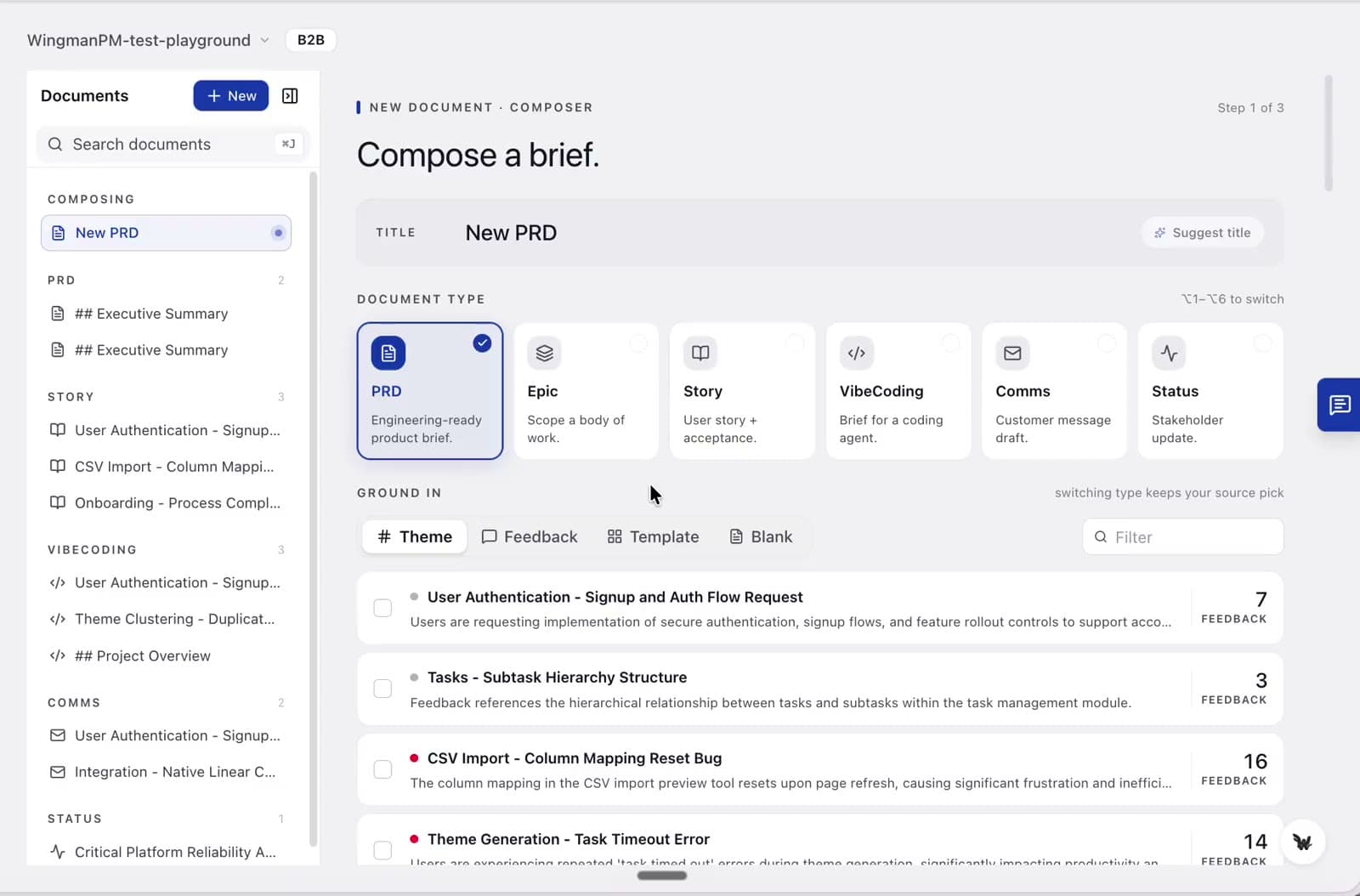Check the Tasks - Subtask Hierarchy Structure checkbox
The width and height of the screenshot is (1360, 896).
point(382,689)
